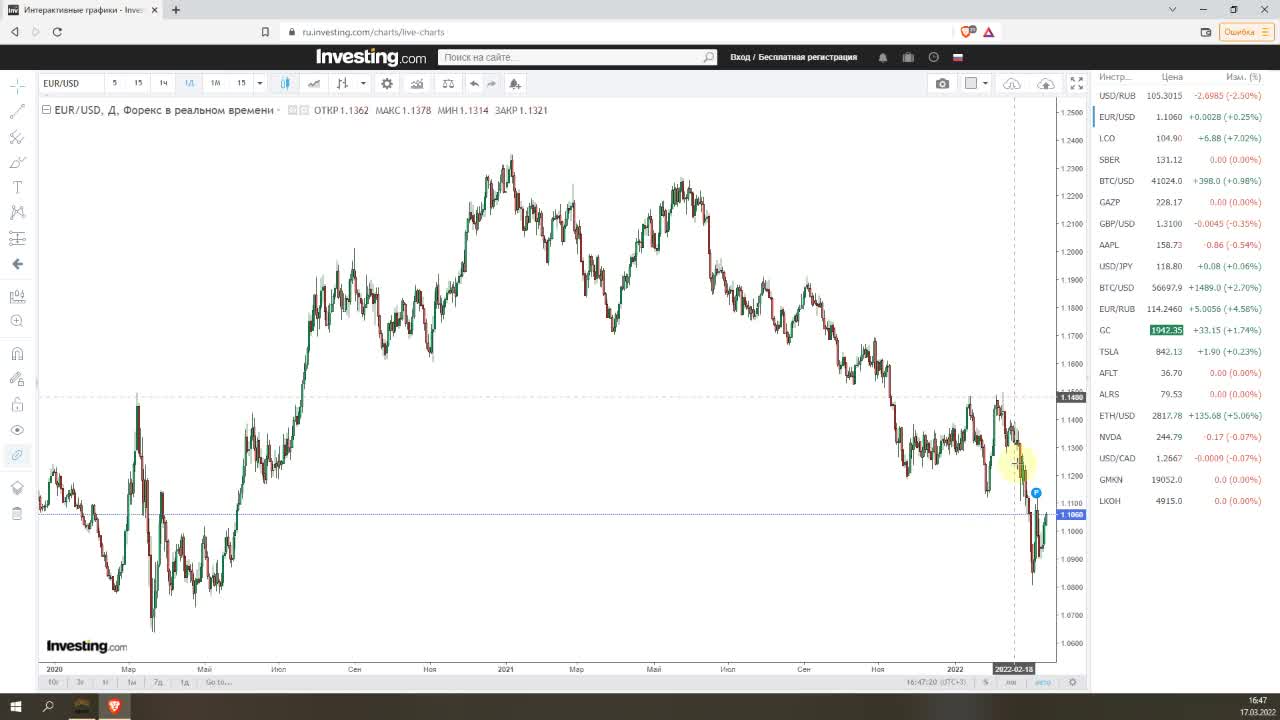This screenshot has height=720, width=1280.
Task: Click the candlestick chart style button
Action: pos(285,83)
